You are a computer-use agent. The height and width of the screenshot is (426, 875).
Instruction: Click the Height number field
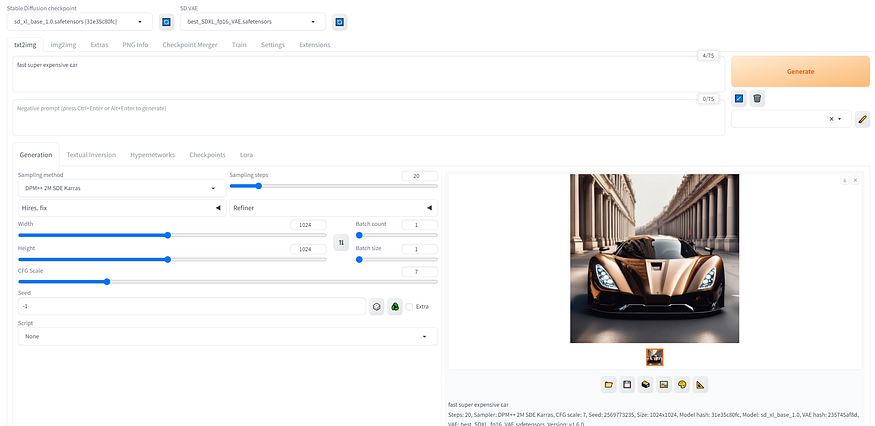[x=308, y=249]
